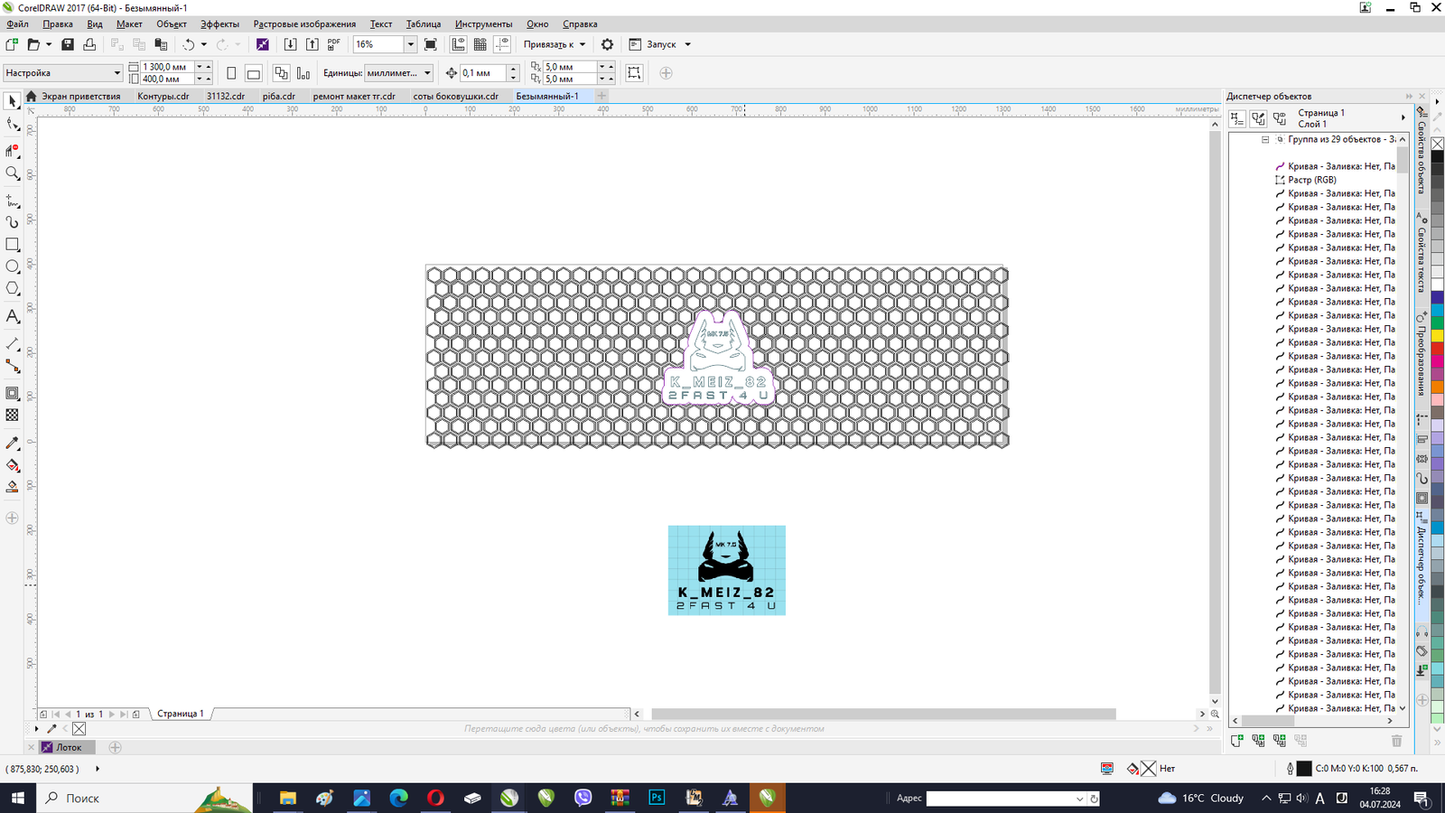This screenshot has width=1445, height=813.
Task: Open CorelDRAW options via the gear icon
Action: click(x=606, y=44)
